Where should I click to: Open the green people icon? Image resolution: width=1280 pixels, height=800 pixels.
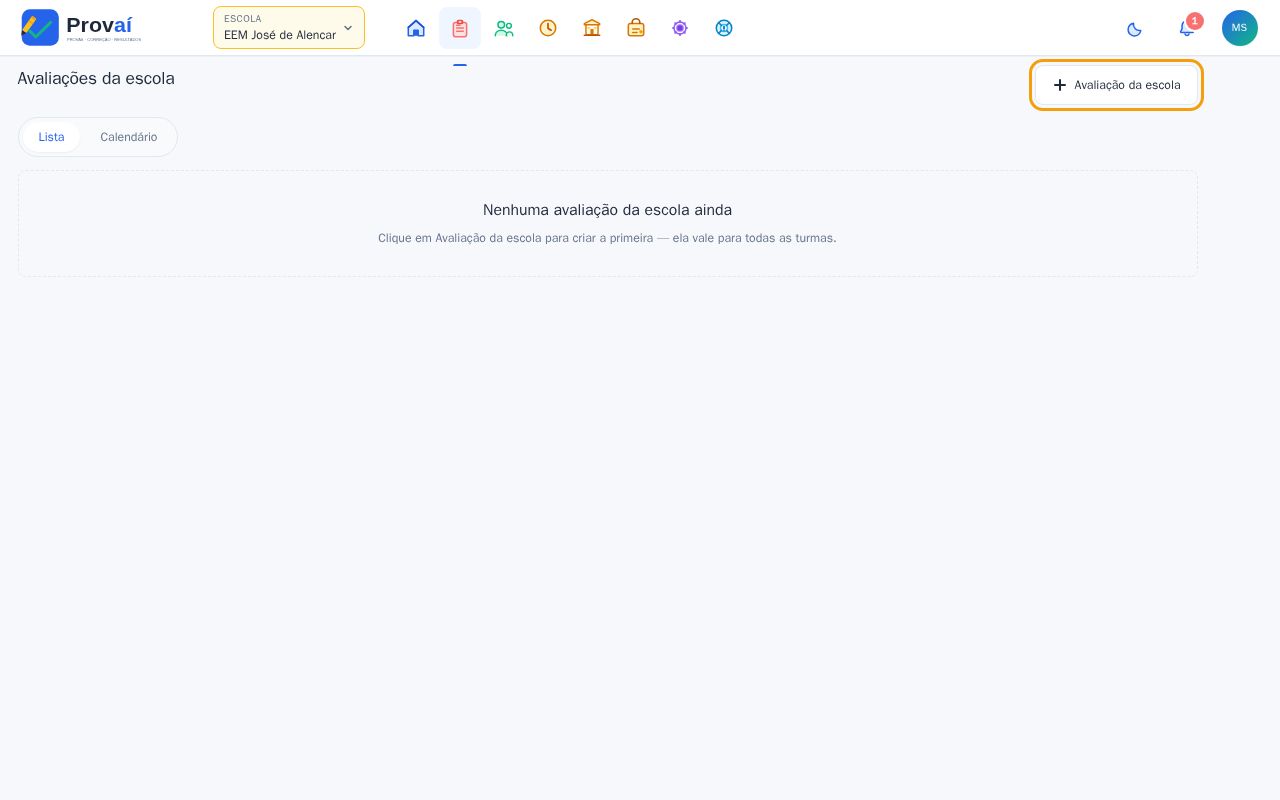click(x=504, y=28)
